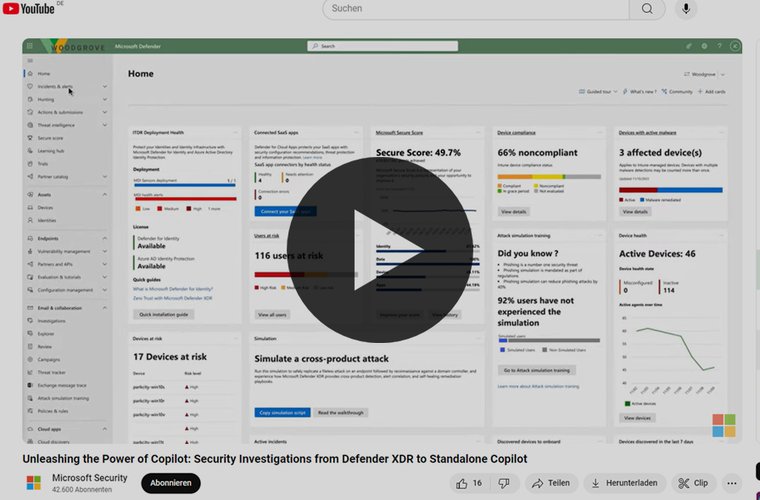Dislike the video with the thumbs-down icon

(x=504, y=483)
